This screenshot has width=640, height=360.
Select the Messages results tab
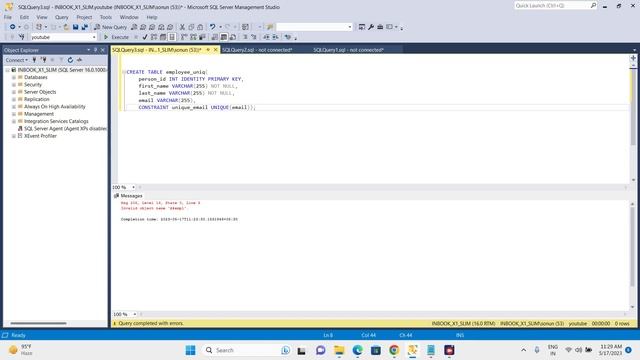click(x=128, y=196)
